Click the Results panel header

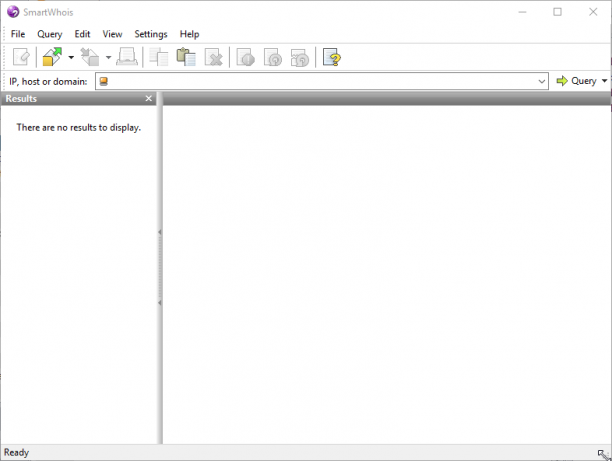click(x=78, y=98)
